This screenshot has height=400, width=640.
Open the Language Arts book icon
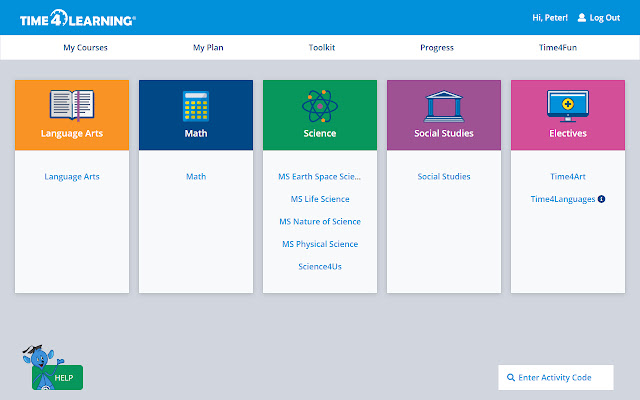[72, 105]
